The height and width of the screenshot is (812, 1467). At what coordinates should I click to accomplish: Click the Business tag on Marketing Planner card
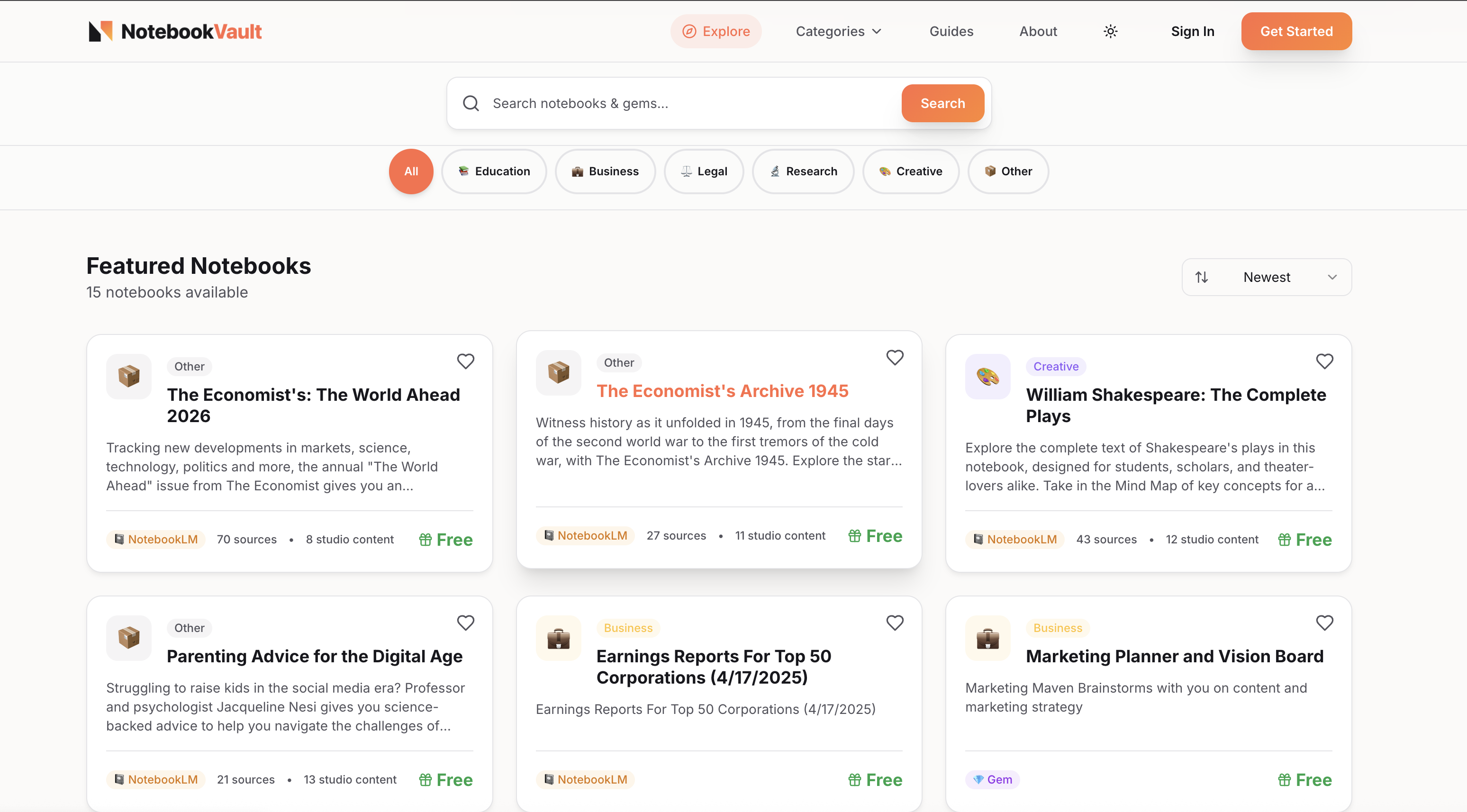click(1057, 628)
